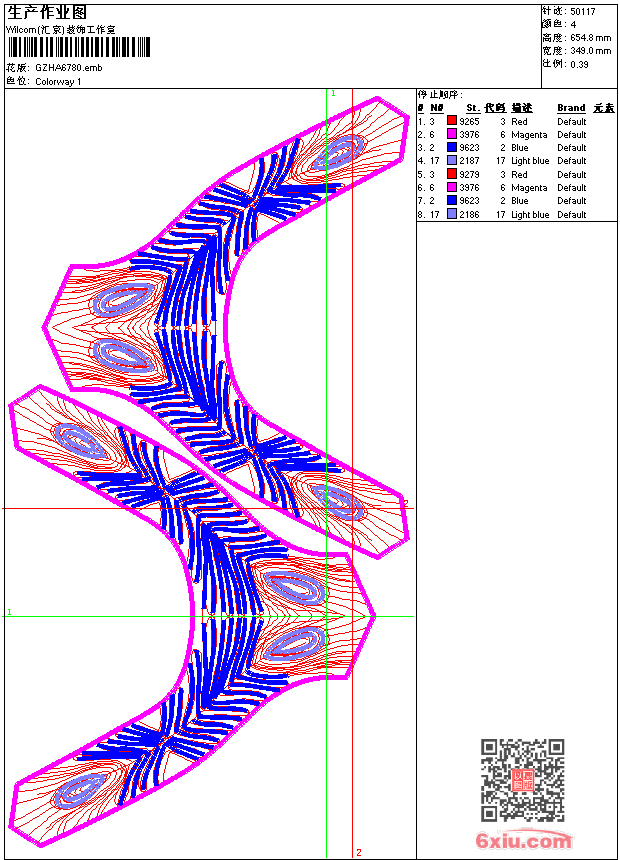Image resolution: width=620 pixels, height=860 pixels.
Task: Pick the blue swatch for stop 3
Action: (452, 147)
